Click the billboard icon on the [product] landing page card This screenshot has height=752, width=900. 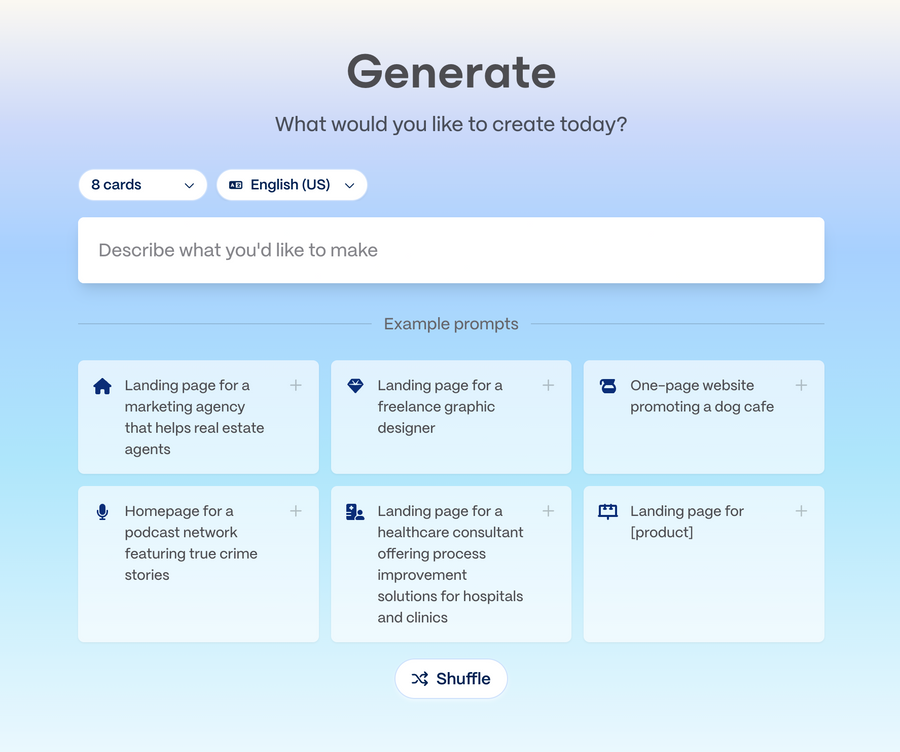point(607,511)
